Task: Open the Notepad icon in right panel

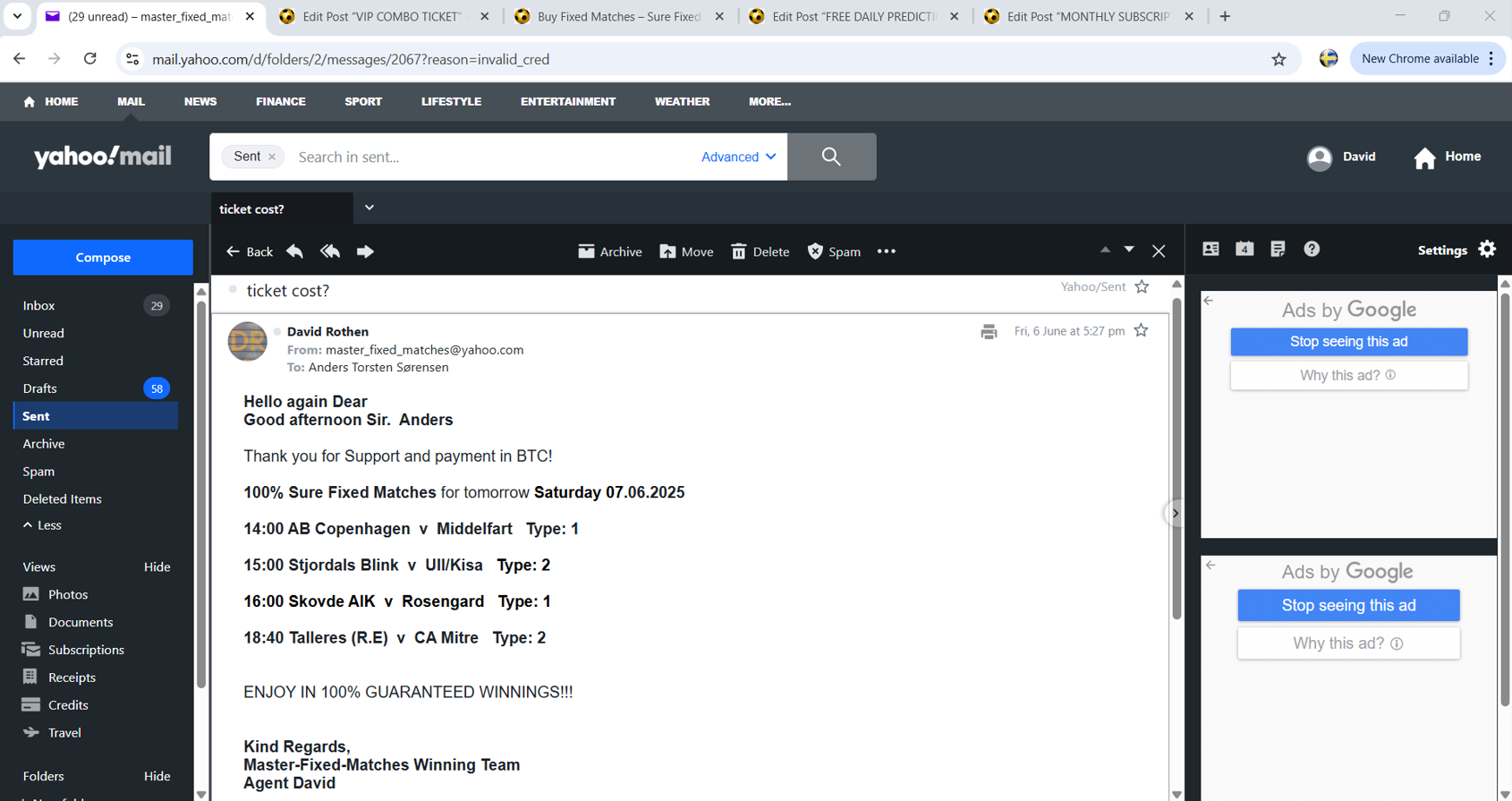Action: [x=1278, y=249]
